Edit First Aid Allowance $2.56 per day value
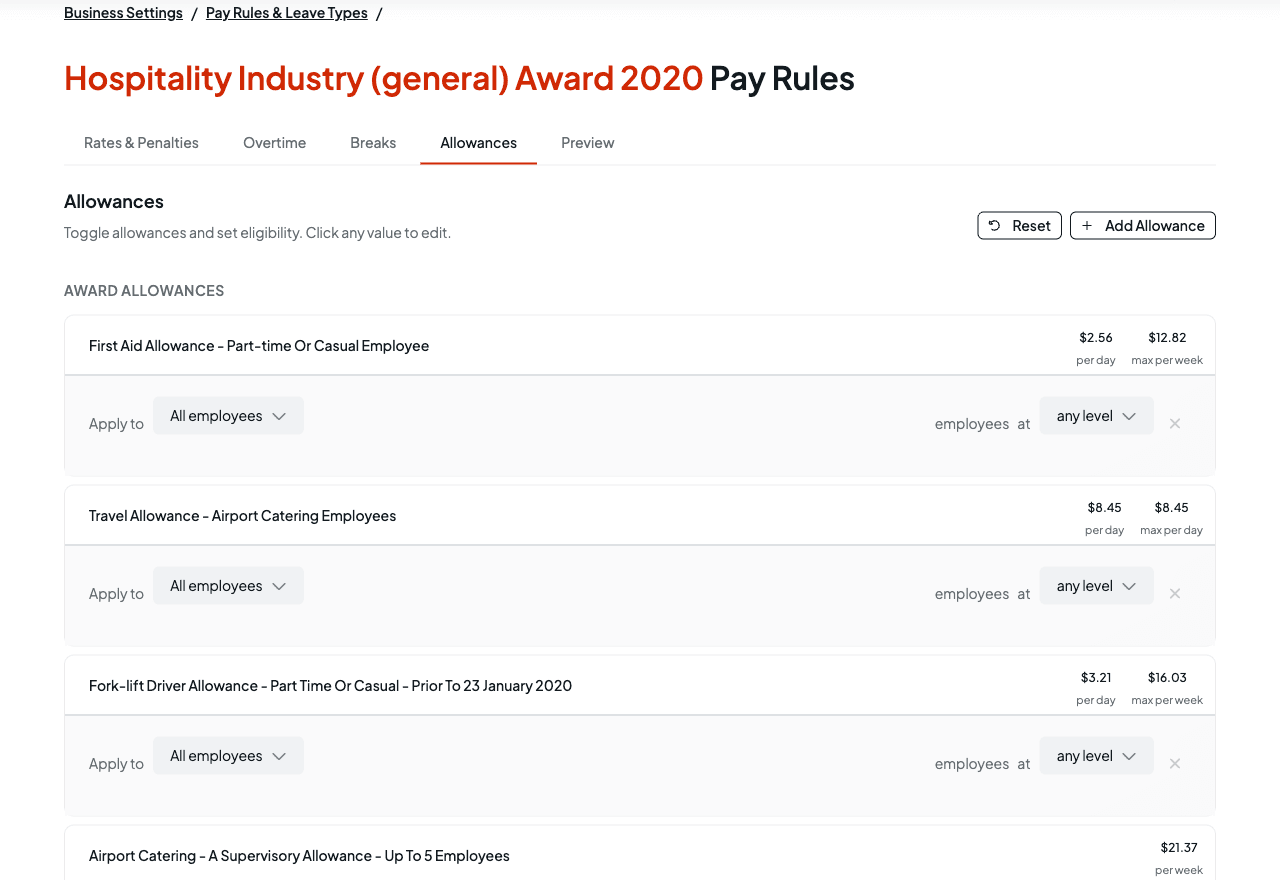1280x880 pixels. [x=1096, y=338]
